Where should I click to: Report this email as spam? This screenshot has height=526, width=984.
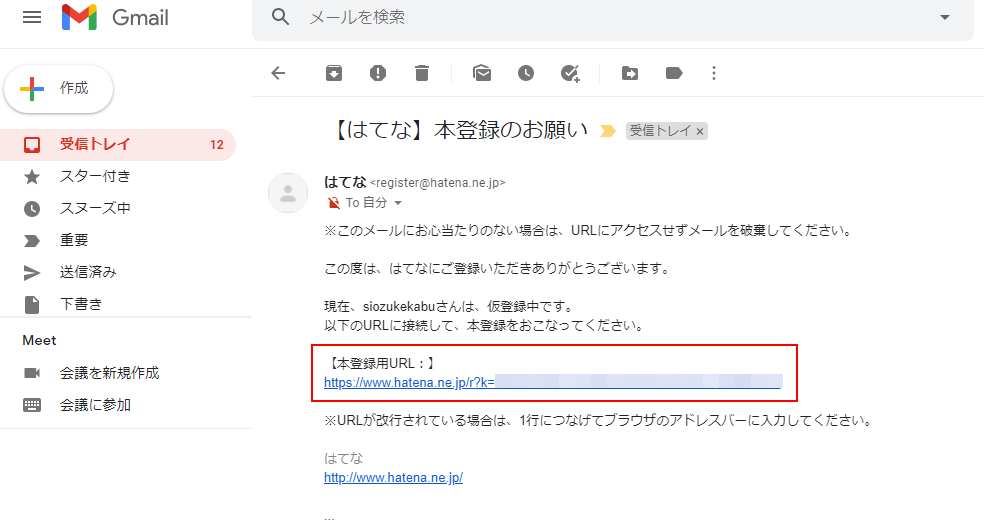tap(378, 73)
